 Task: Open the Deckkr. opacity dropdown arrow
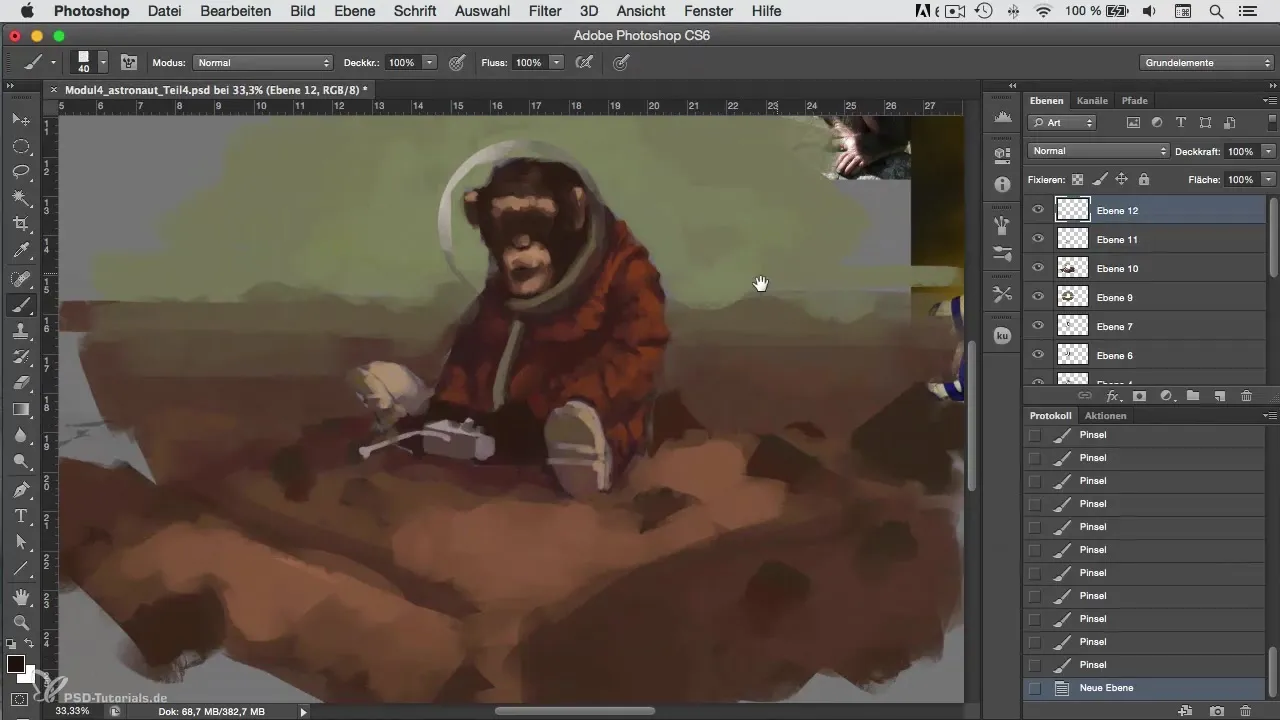point(430,62)
